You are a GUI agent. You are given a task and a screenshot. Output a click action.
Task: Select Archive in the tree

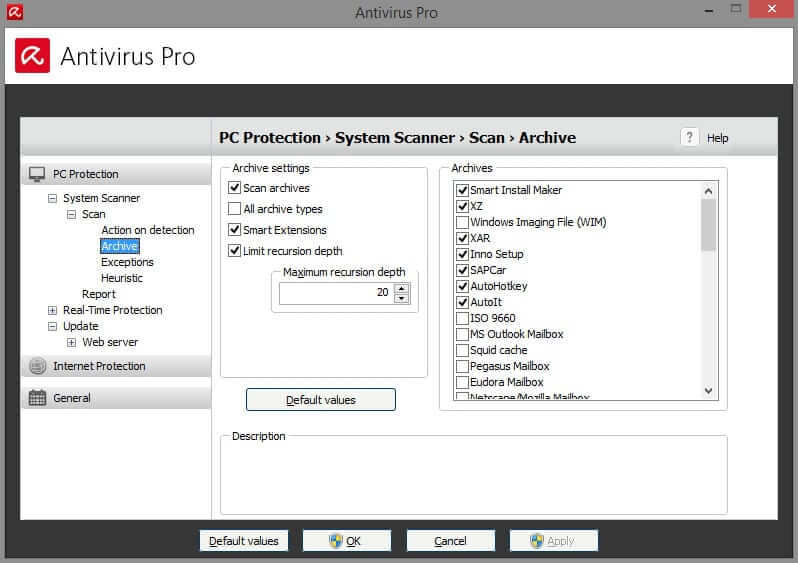pyautogui.click(x=120, y=246)
